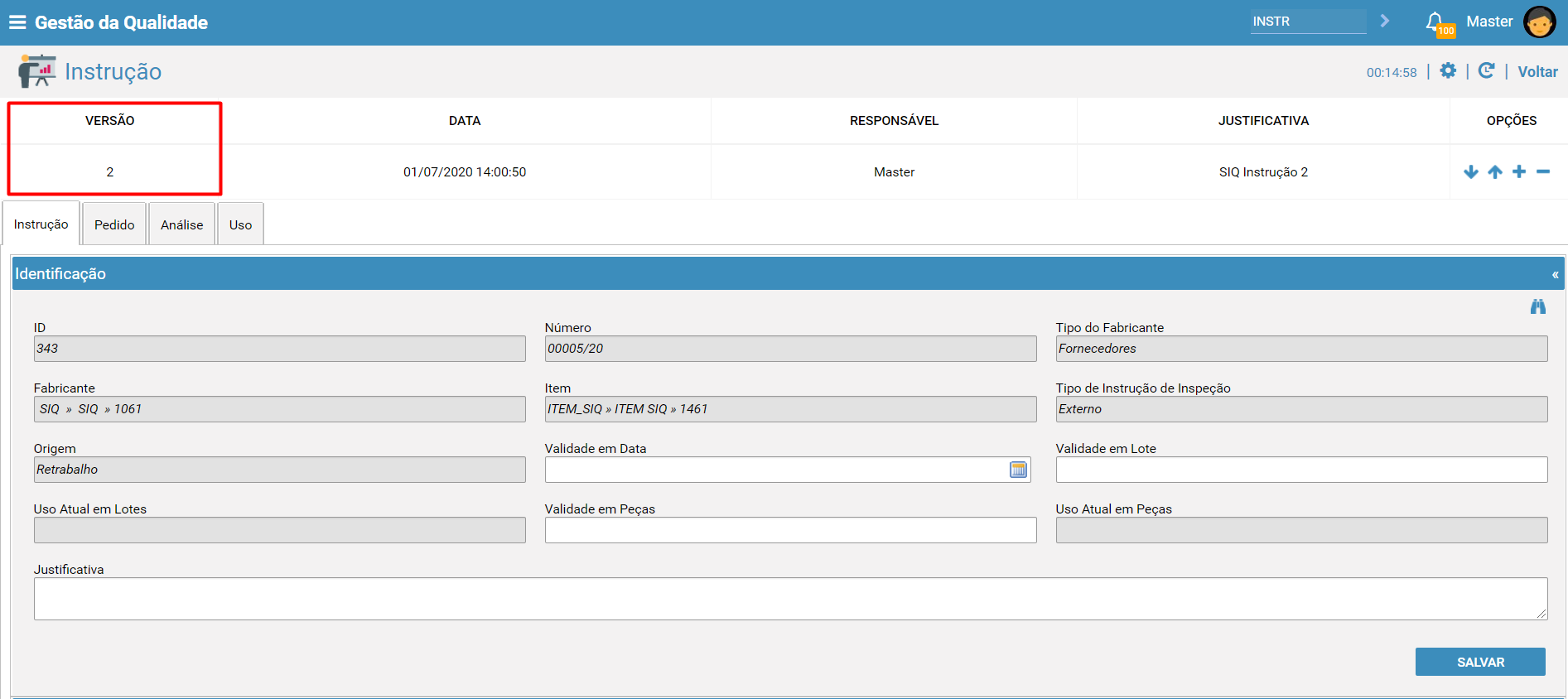Click the Validade em Peças field
This screenshot has height=699, width=1568.
tap(790, 530)
